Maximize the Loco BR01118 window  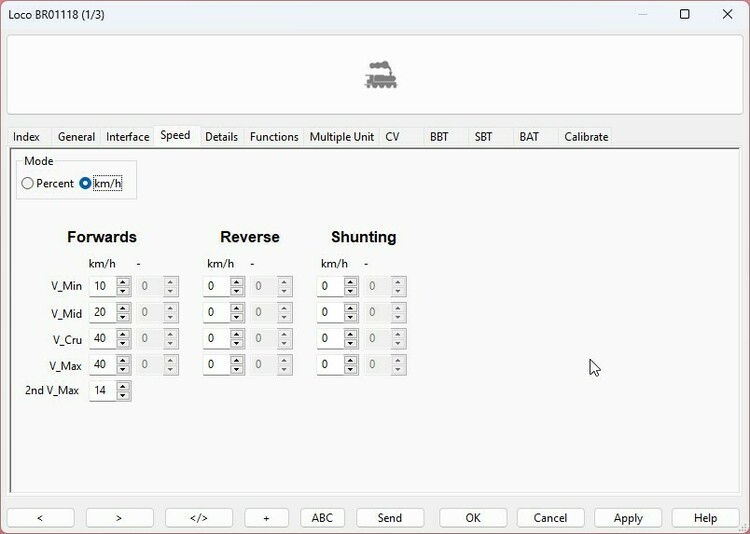click(x=684, y=14)
